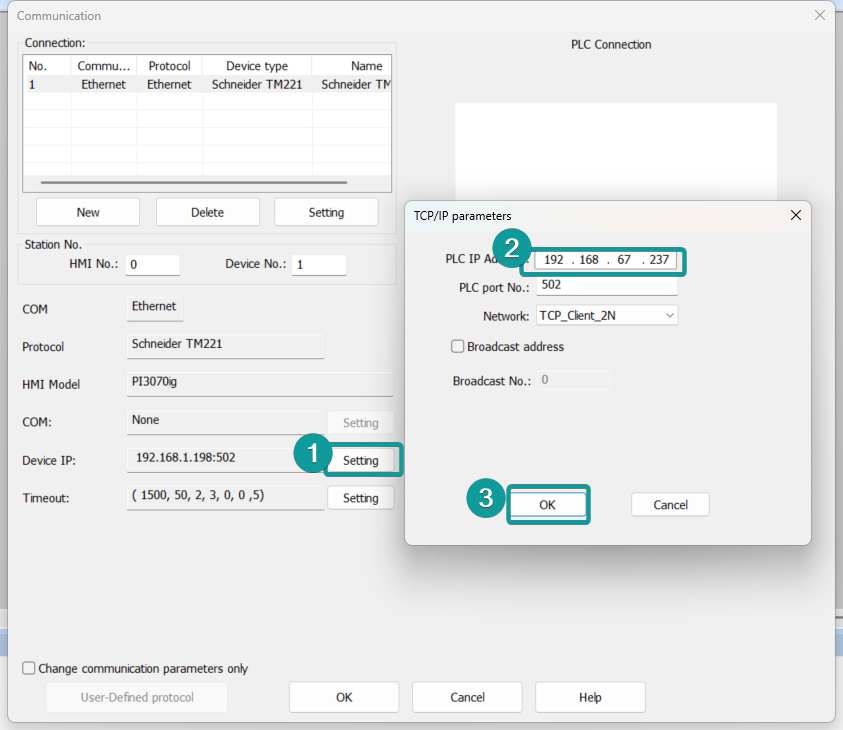The height and width of the screenshot is (730, 843).
Task: Click Help button at the bottom
Action: (590, 697)
